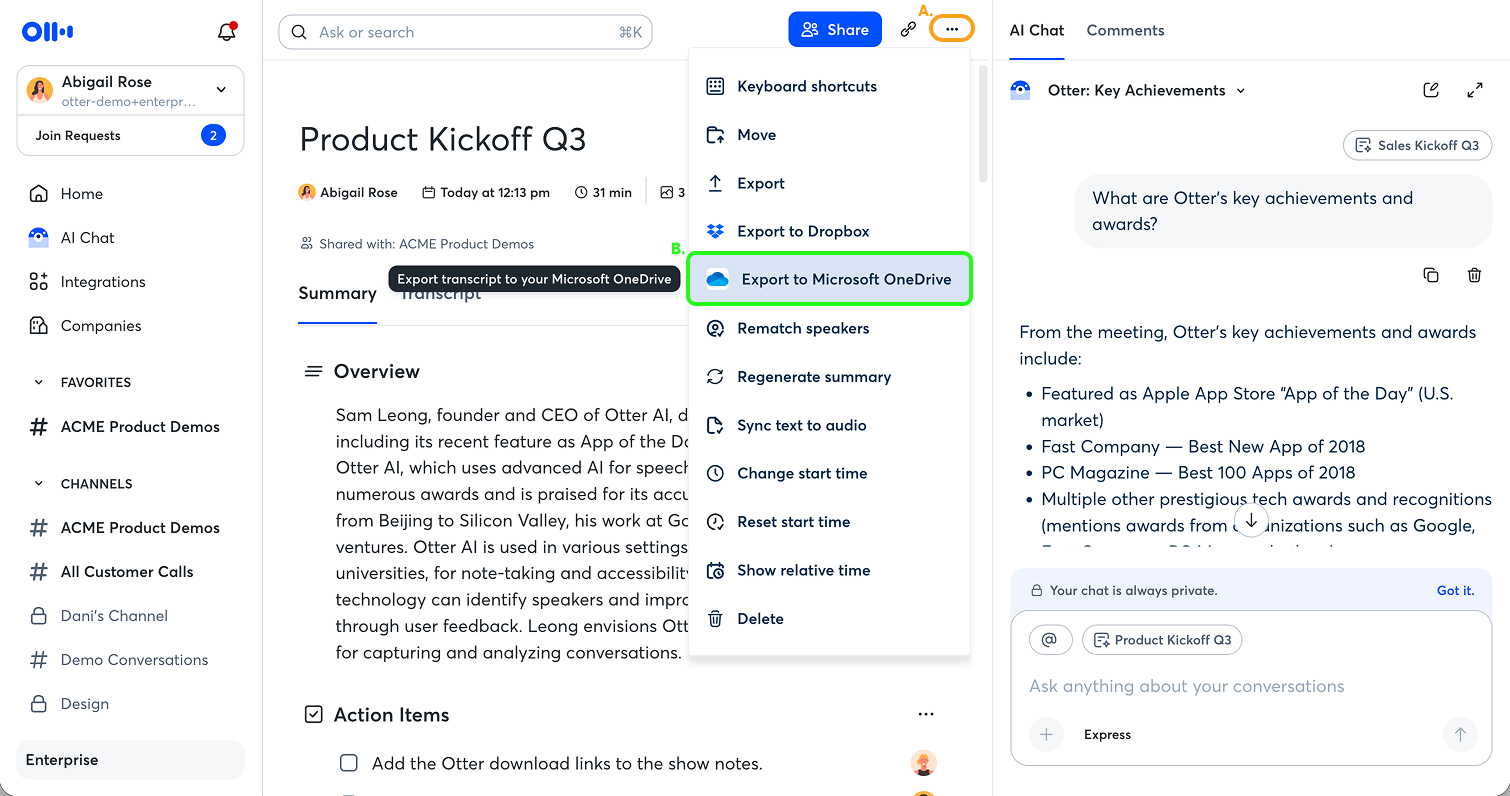Open the three-dot more options menu
The height and width of the screenshot is (796, 1510).
coord(951,30)
